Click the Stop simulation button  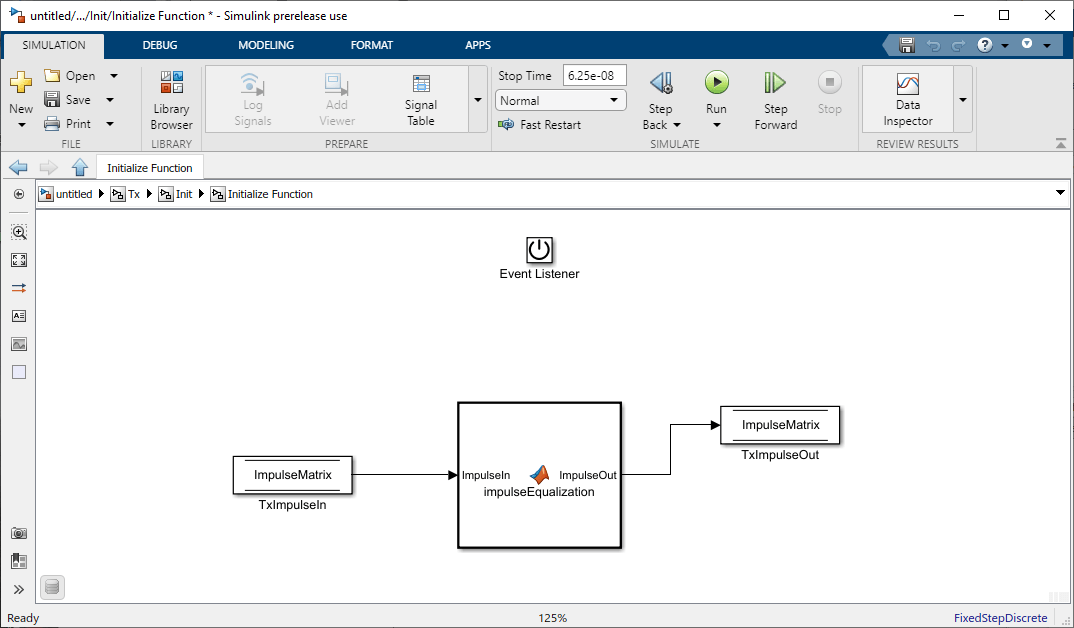[x=829, y=92]
